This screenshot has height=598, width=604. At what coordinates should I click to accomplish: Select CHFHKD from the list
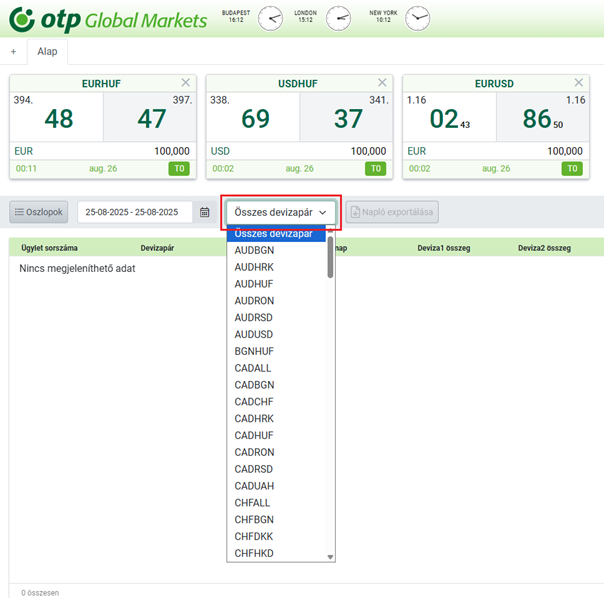tap(276, 553)
